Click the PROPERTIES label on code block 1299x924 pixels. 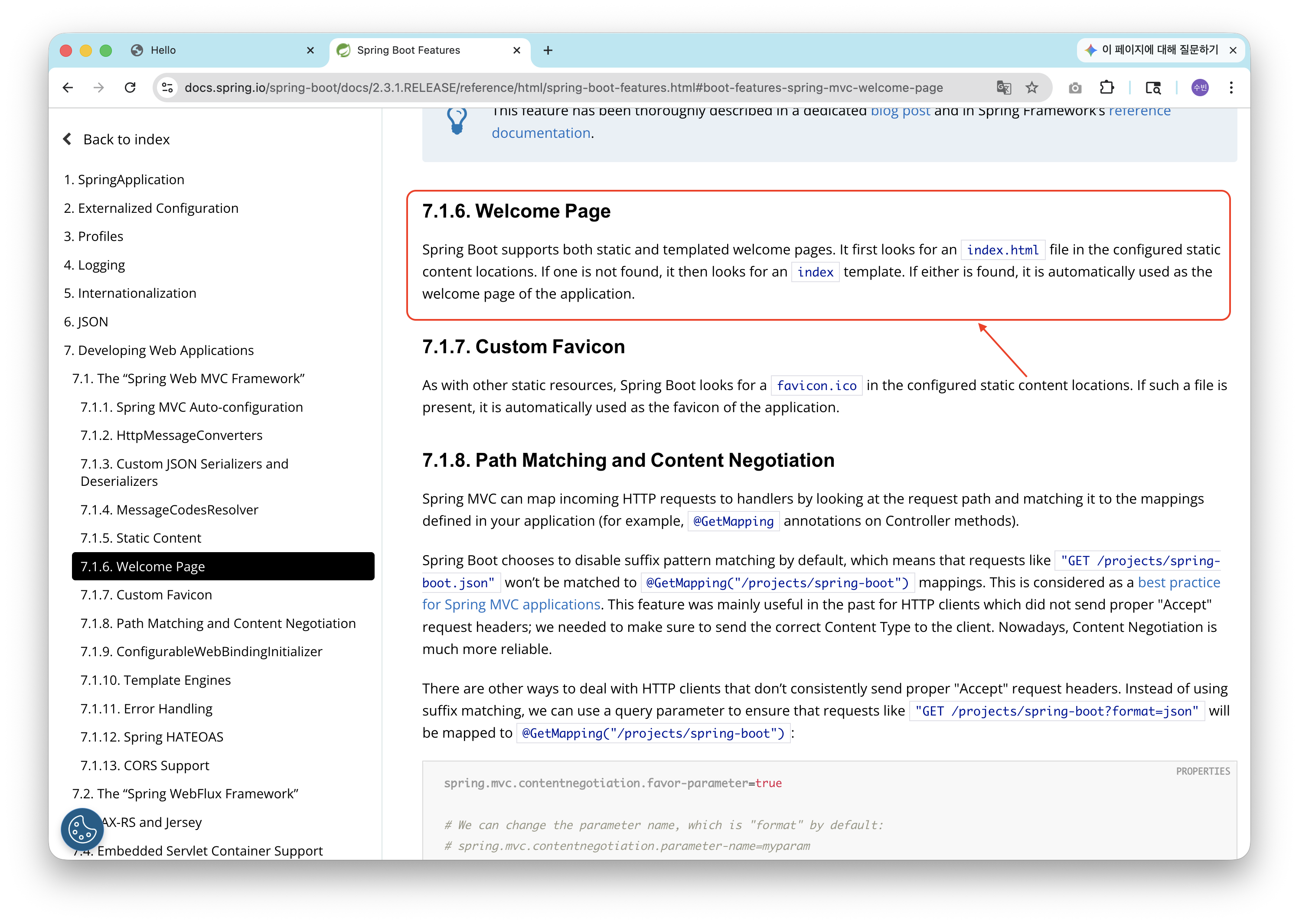point(1203,771)
